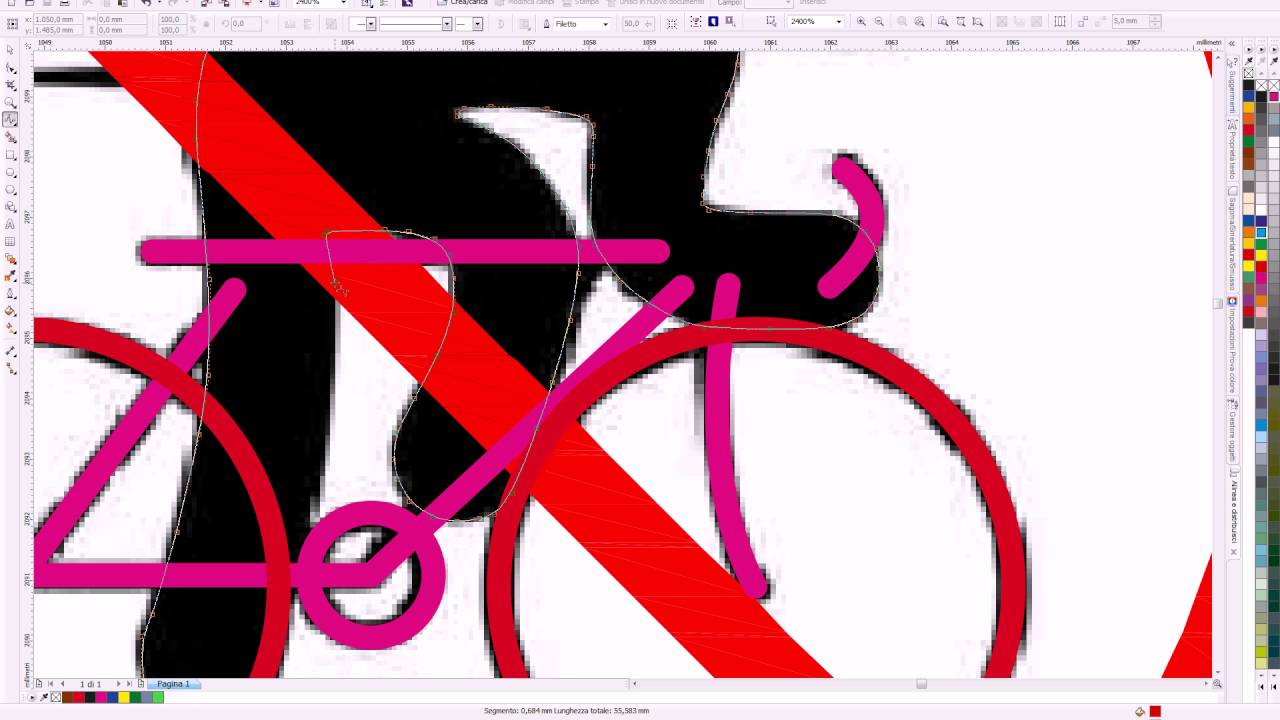Toggle the highlighted blue property bar icon
Viewport: 1280px width, 720px height.
(x=713, y=21)
